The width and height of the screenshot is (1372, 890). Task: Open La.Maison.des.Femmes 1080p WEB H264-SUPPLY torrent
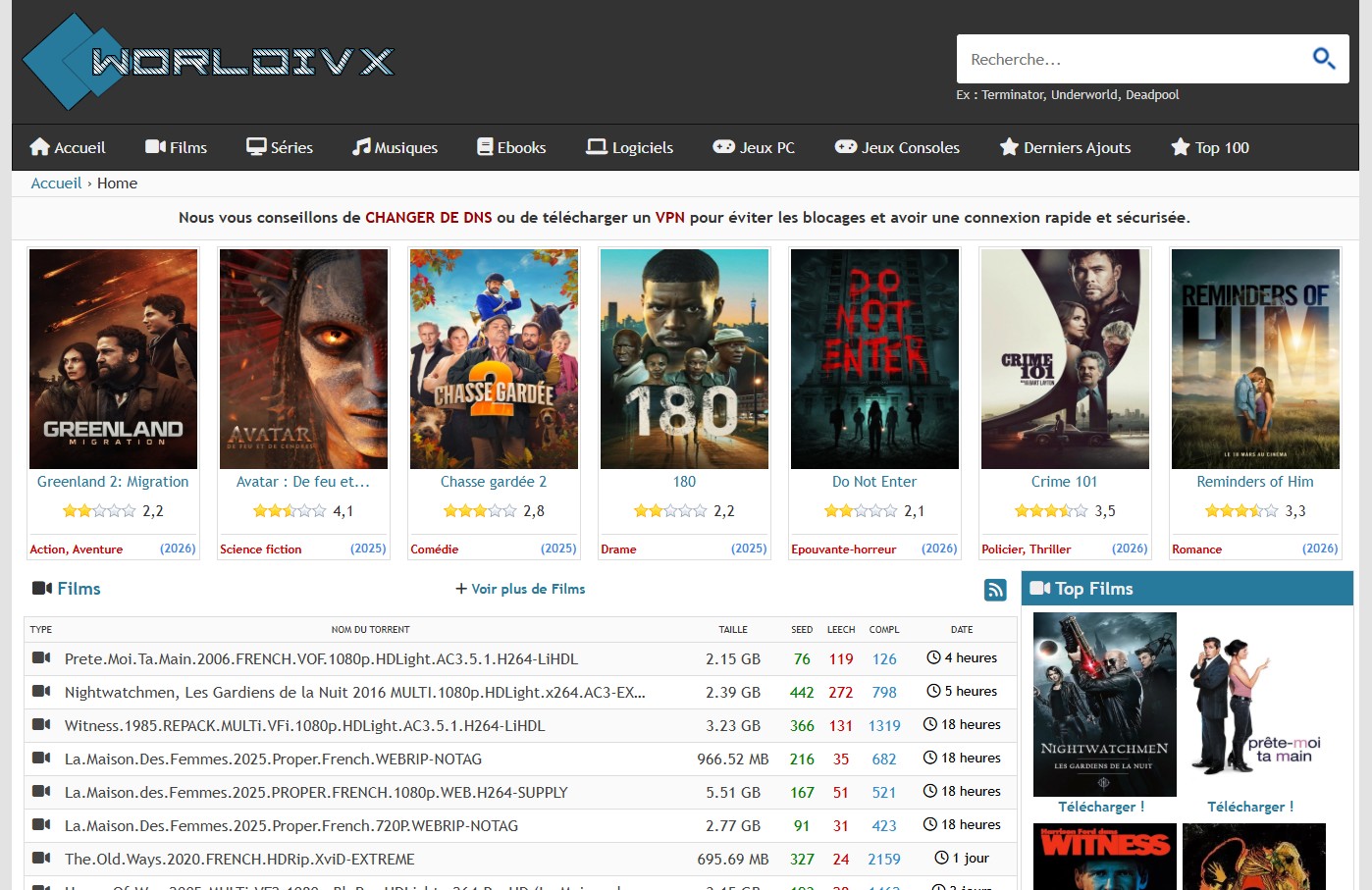(x=316, y=792)
